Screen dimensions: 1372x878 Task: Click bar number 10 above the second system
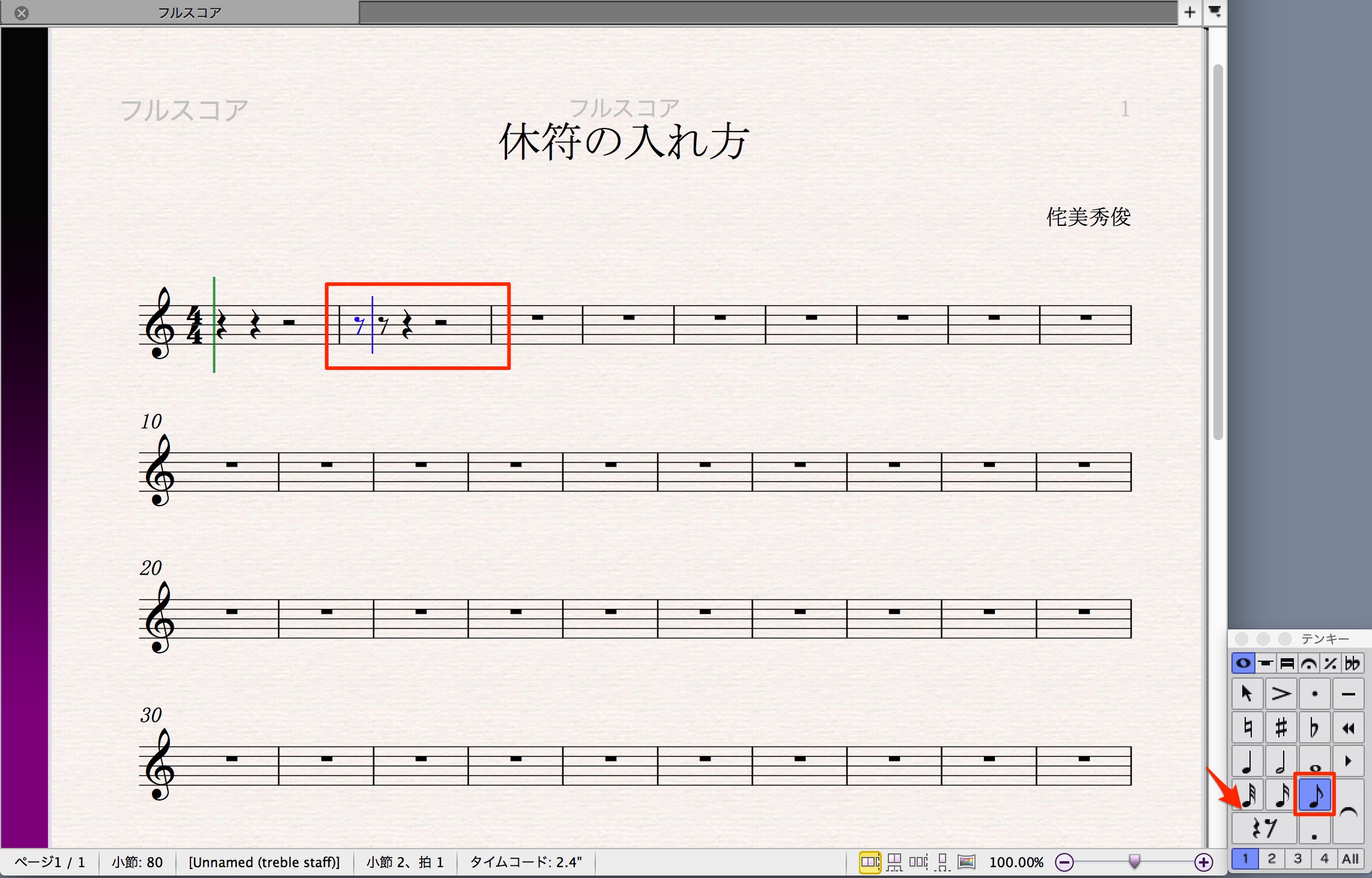point(151,422)
